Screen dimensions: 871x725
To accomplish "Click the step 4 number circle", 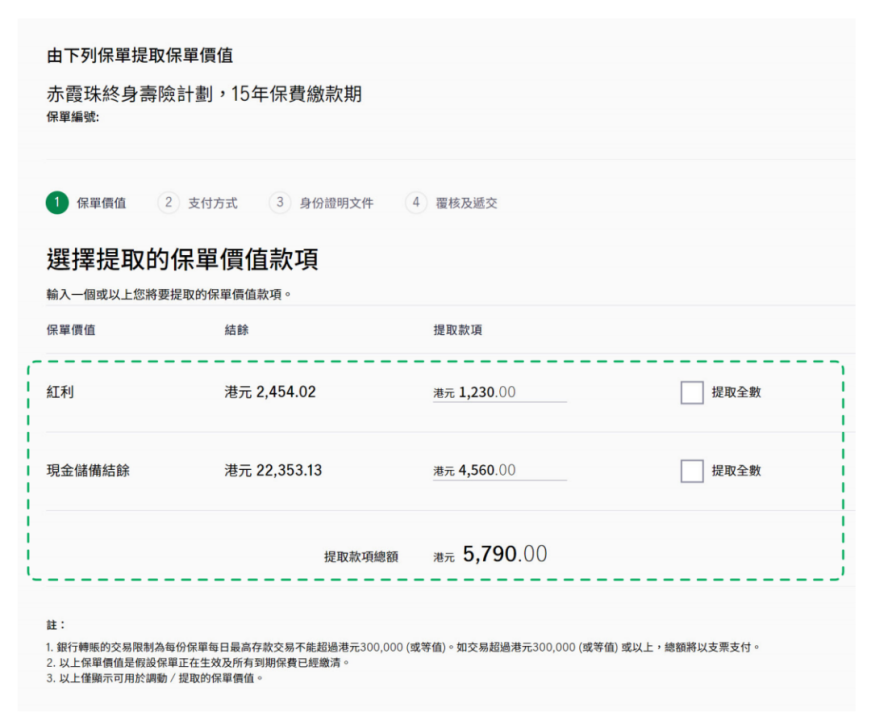I will 416,203.
